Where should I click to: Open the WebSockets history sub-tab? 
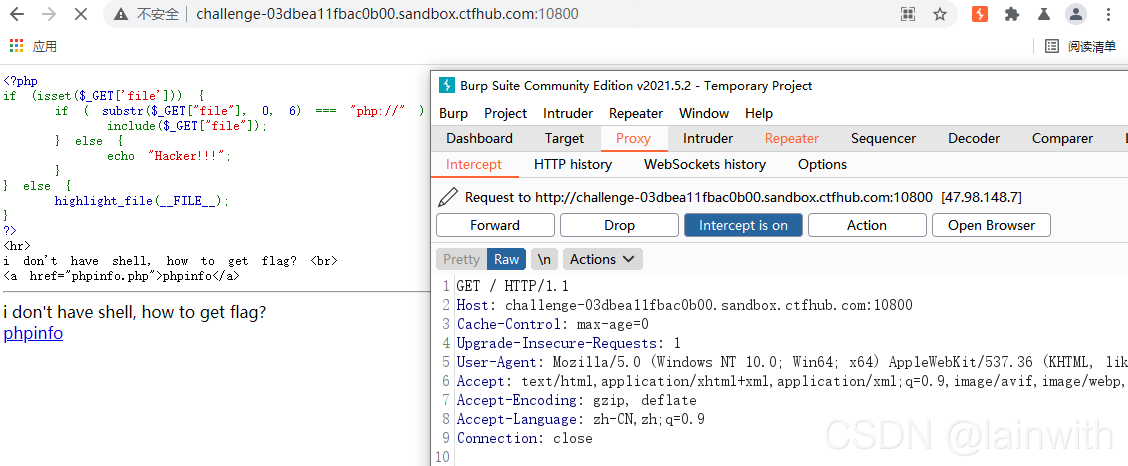(x=705, y=164)
